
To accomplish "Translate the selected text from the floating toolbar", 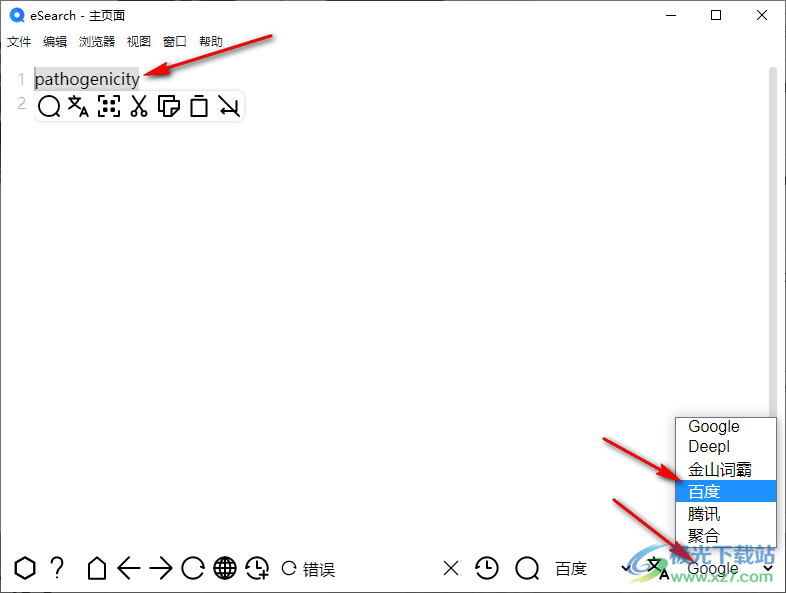I will [x=78, y=106].
